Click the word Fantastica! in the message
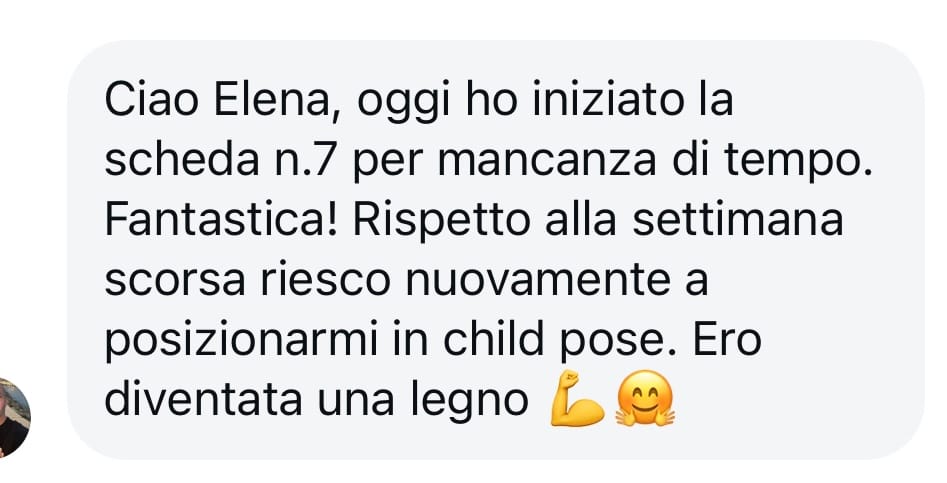Viewport: 947px width, 483px height. tap(221, 220)
